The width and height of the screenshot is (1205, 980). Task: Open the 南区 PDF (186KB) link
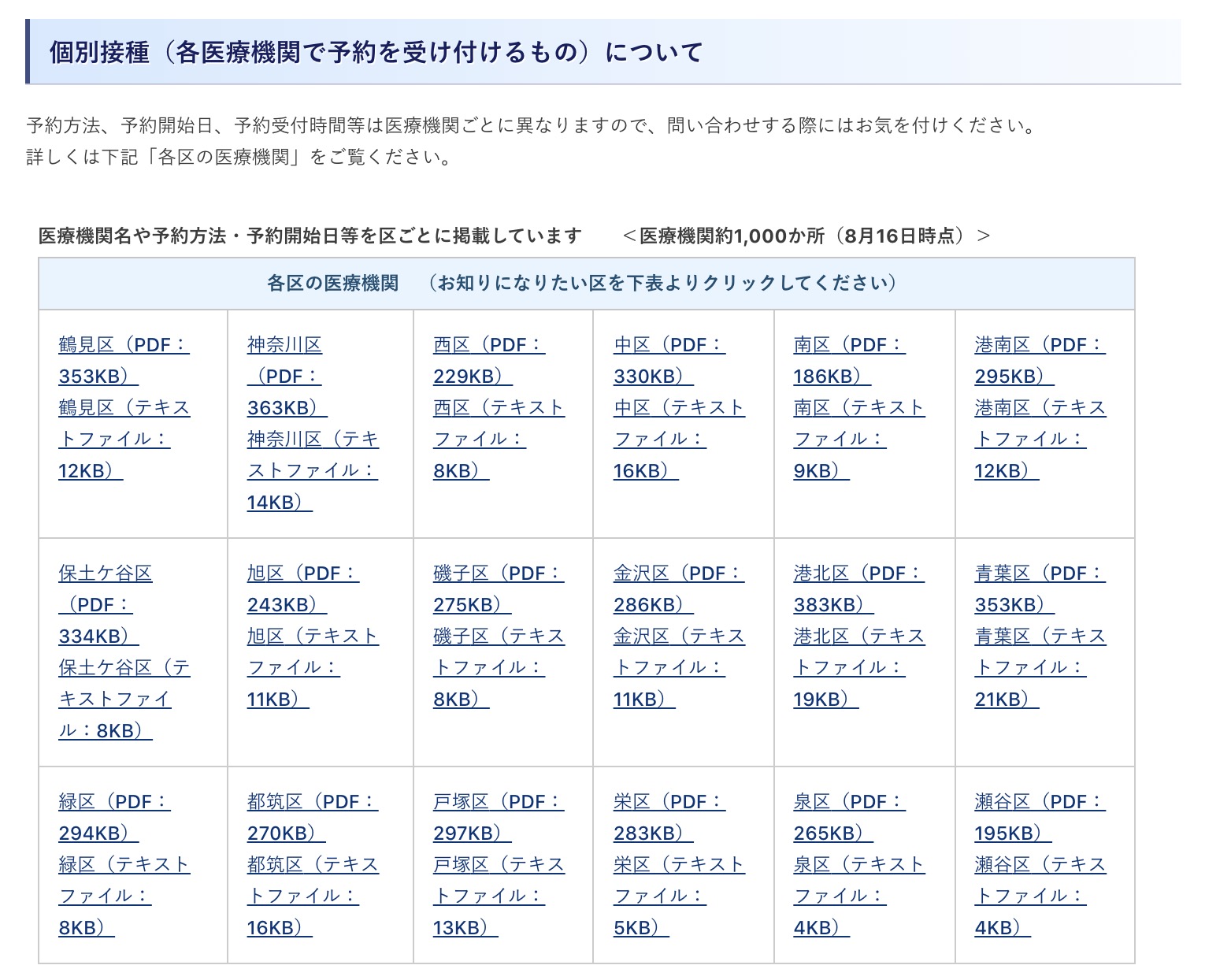[x=849, y=361]
